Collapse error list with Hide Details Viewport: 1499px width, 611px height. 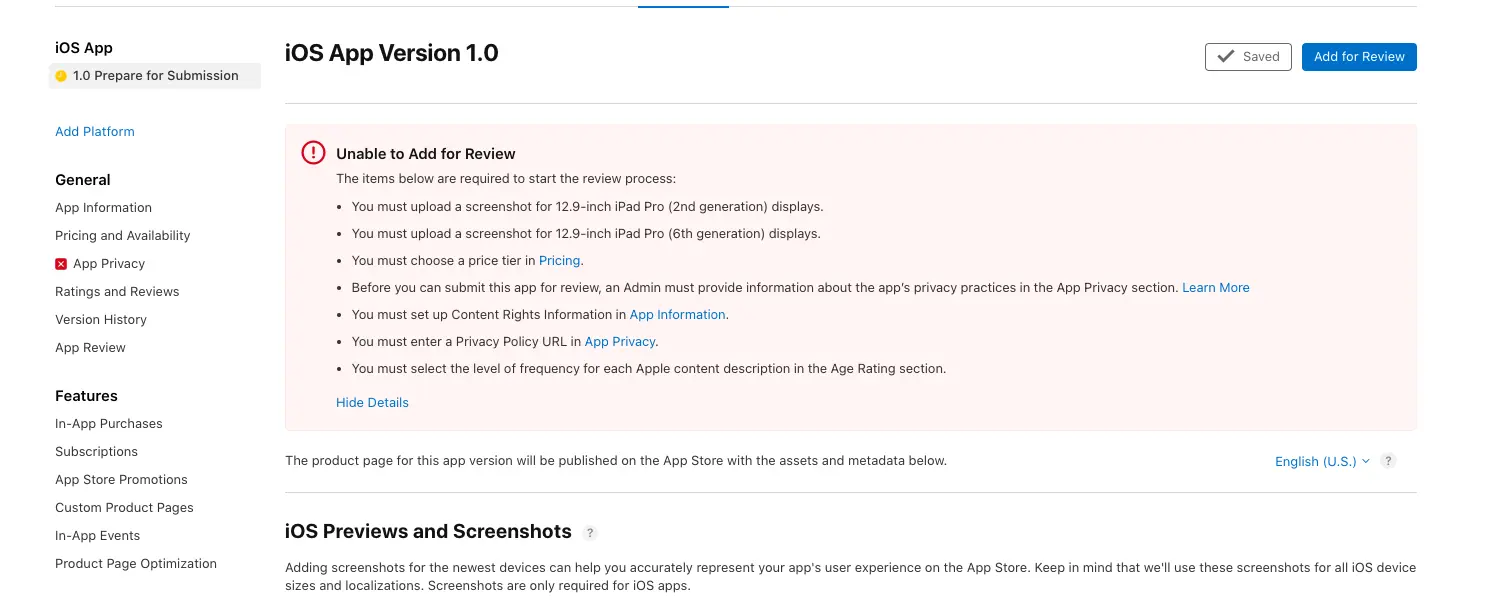(372, 402)
